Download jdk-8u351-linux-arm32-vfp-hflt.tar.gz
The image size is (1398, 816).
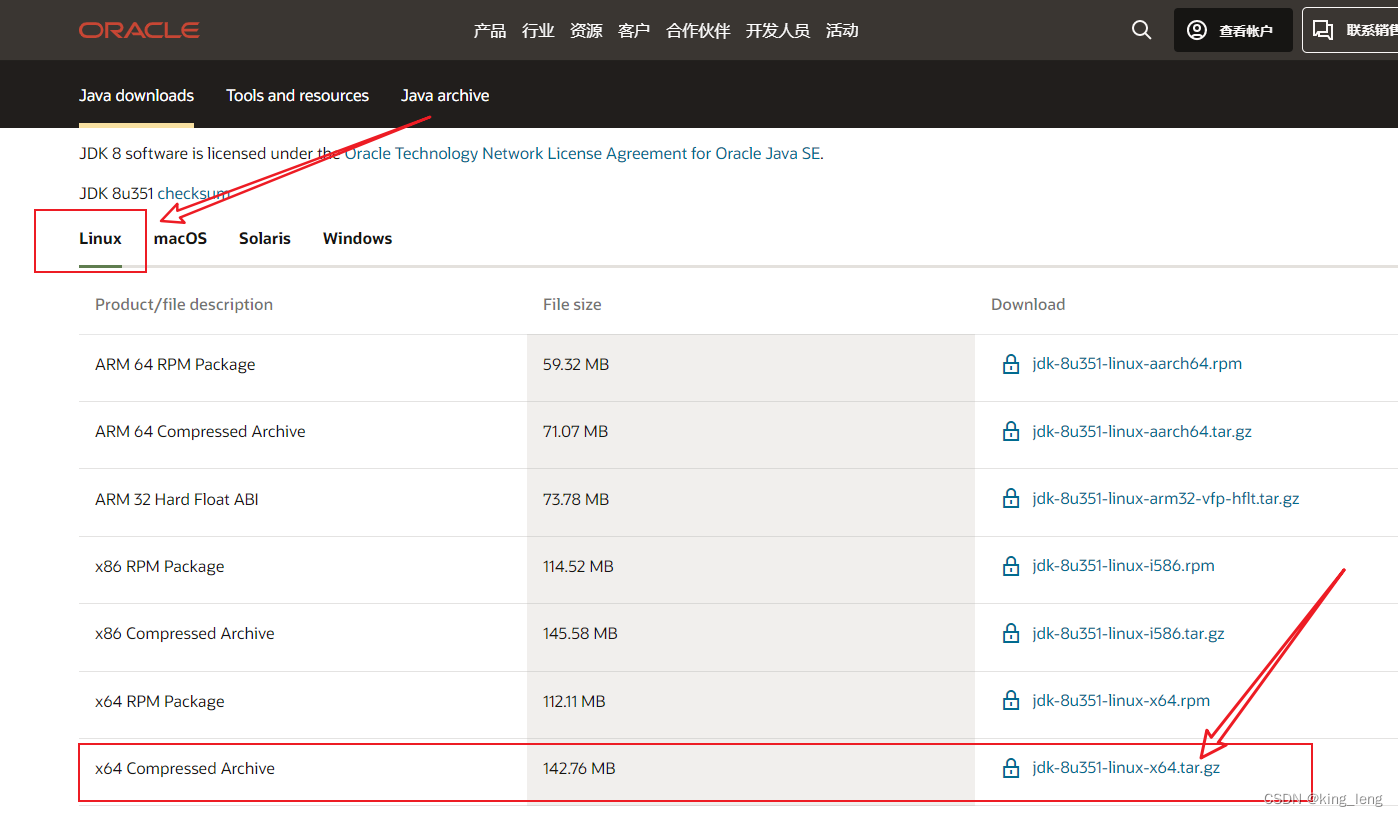1166,498
